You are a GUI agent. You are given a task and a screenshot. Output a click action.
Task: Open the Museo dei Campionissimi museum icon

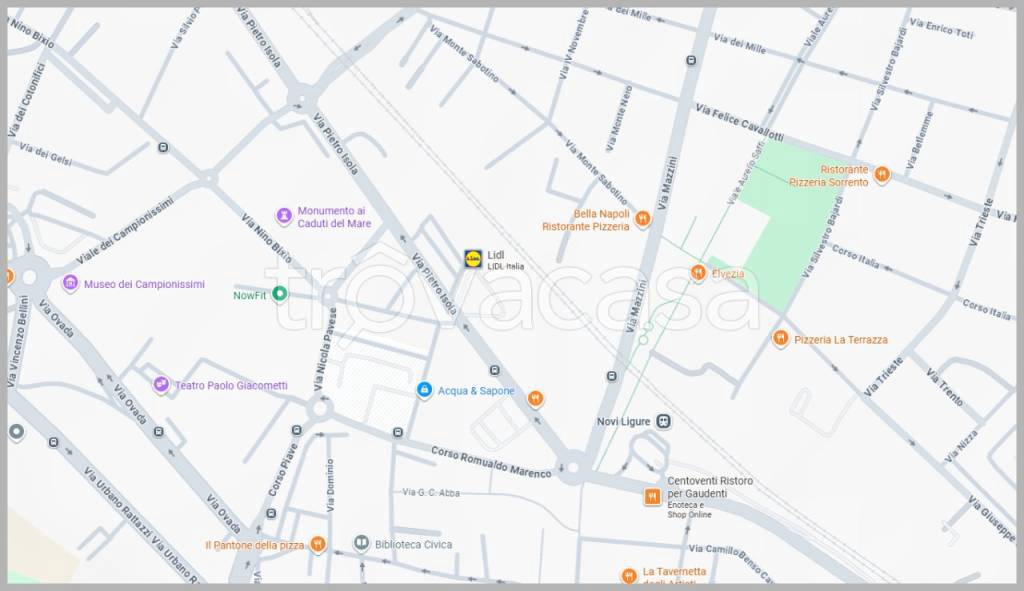pos(70,284)
